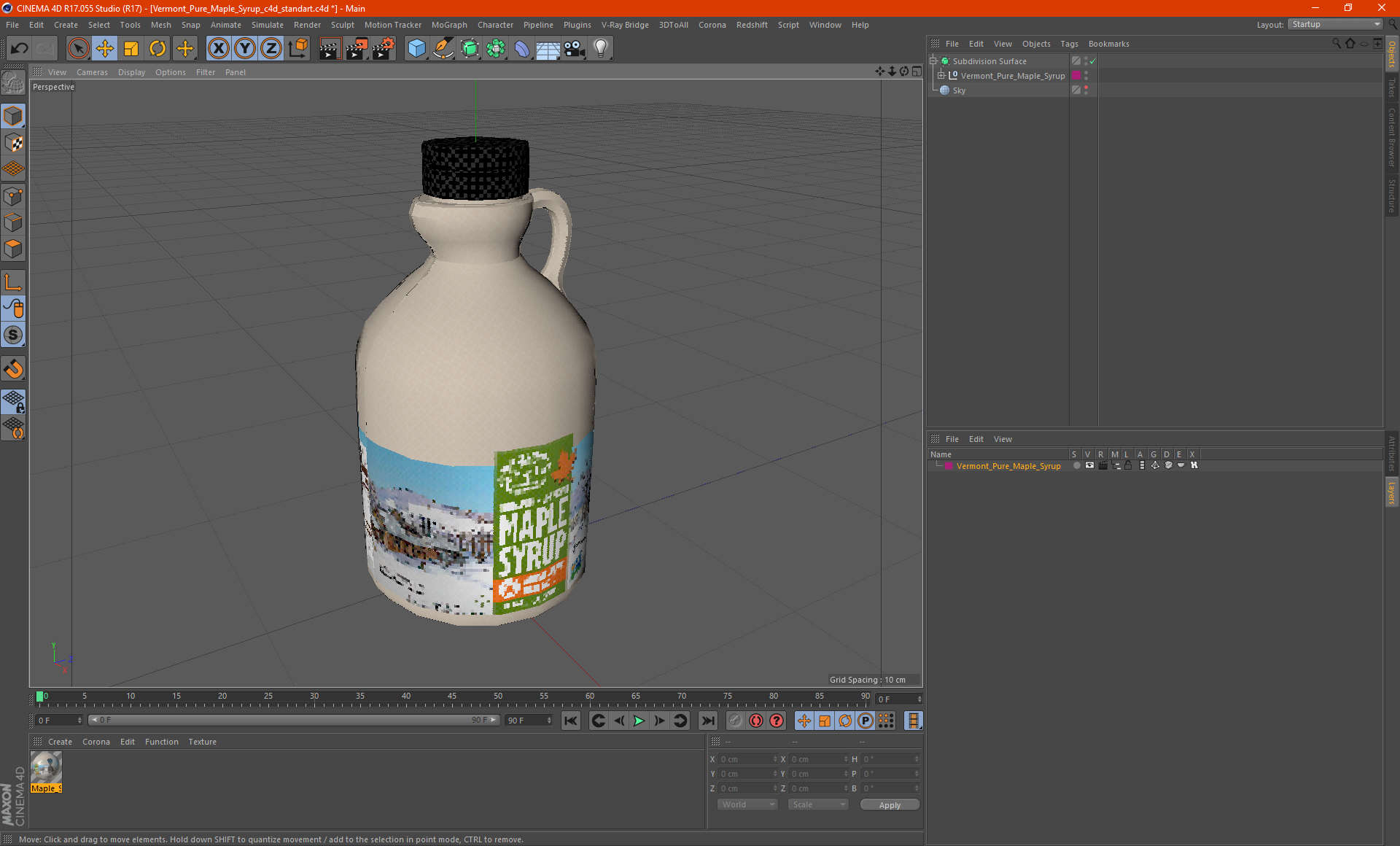Image resolution: width=1400 pixels, height=846 pixels.
Task: Toggle layer render flag
Action: (1102, 465)
